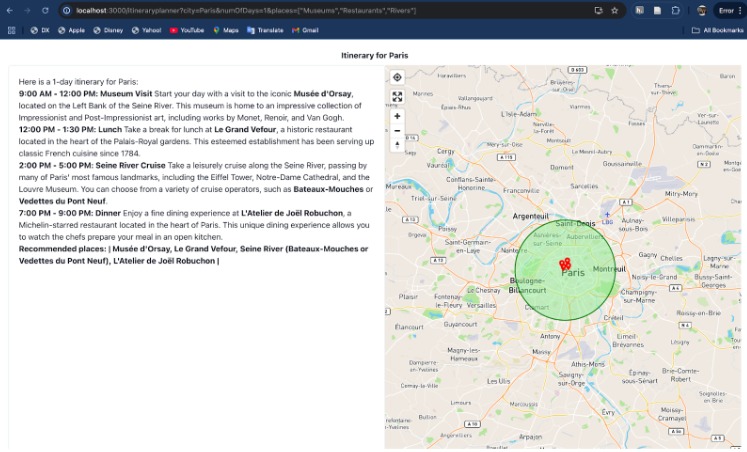Screen dimensions: 747x452
Task: Open the All Bookmarks folder
Action: (717, 30)
